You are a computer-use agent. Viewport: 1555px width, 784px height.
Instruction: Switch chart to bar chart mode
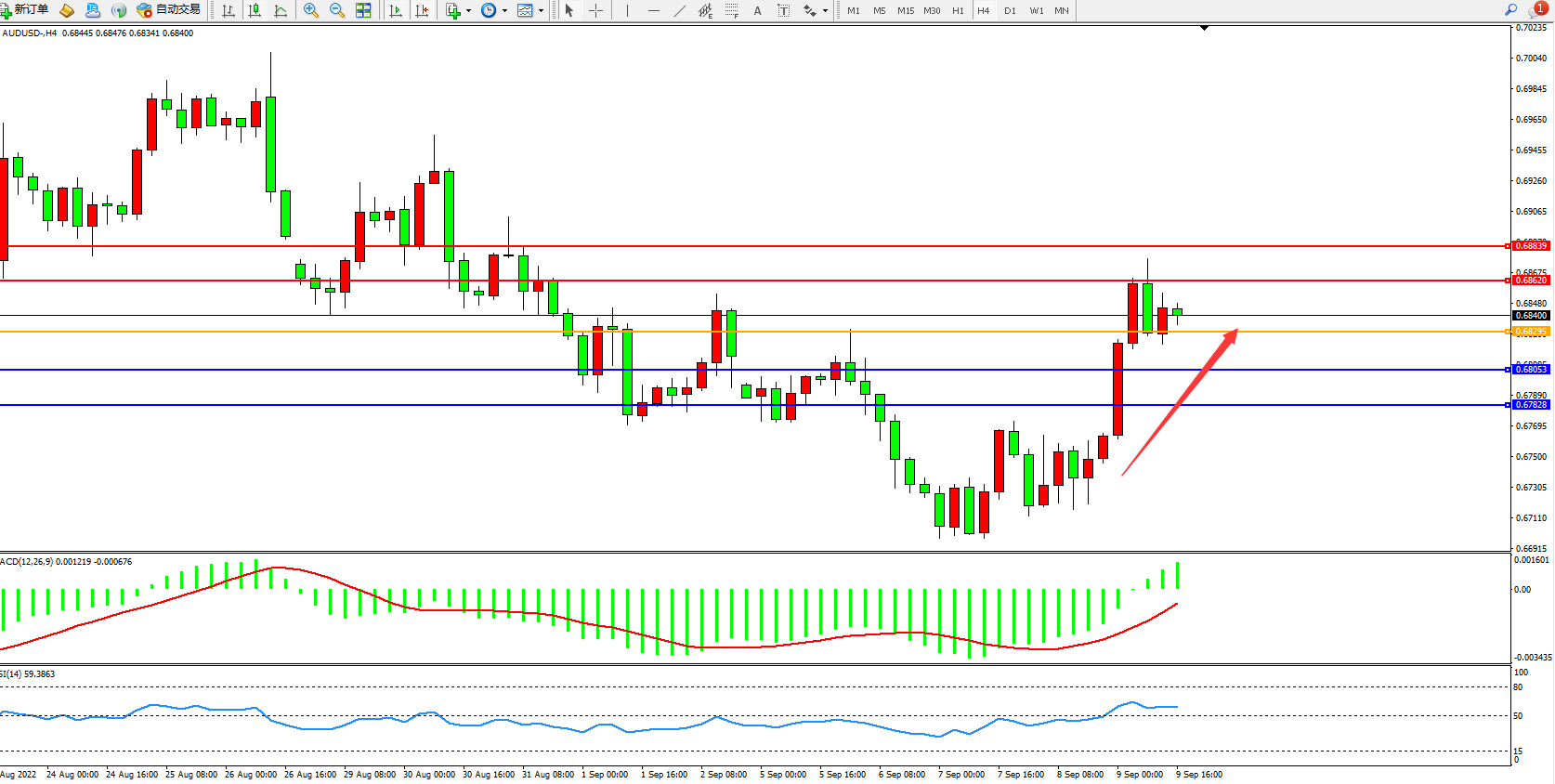tap(228, 10)
